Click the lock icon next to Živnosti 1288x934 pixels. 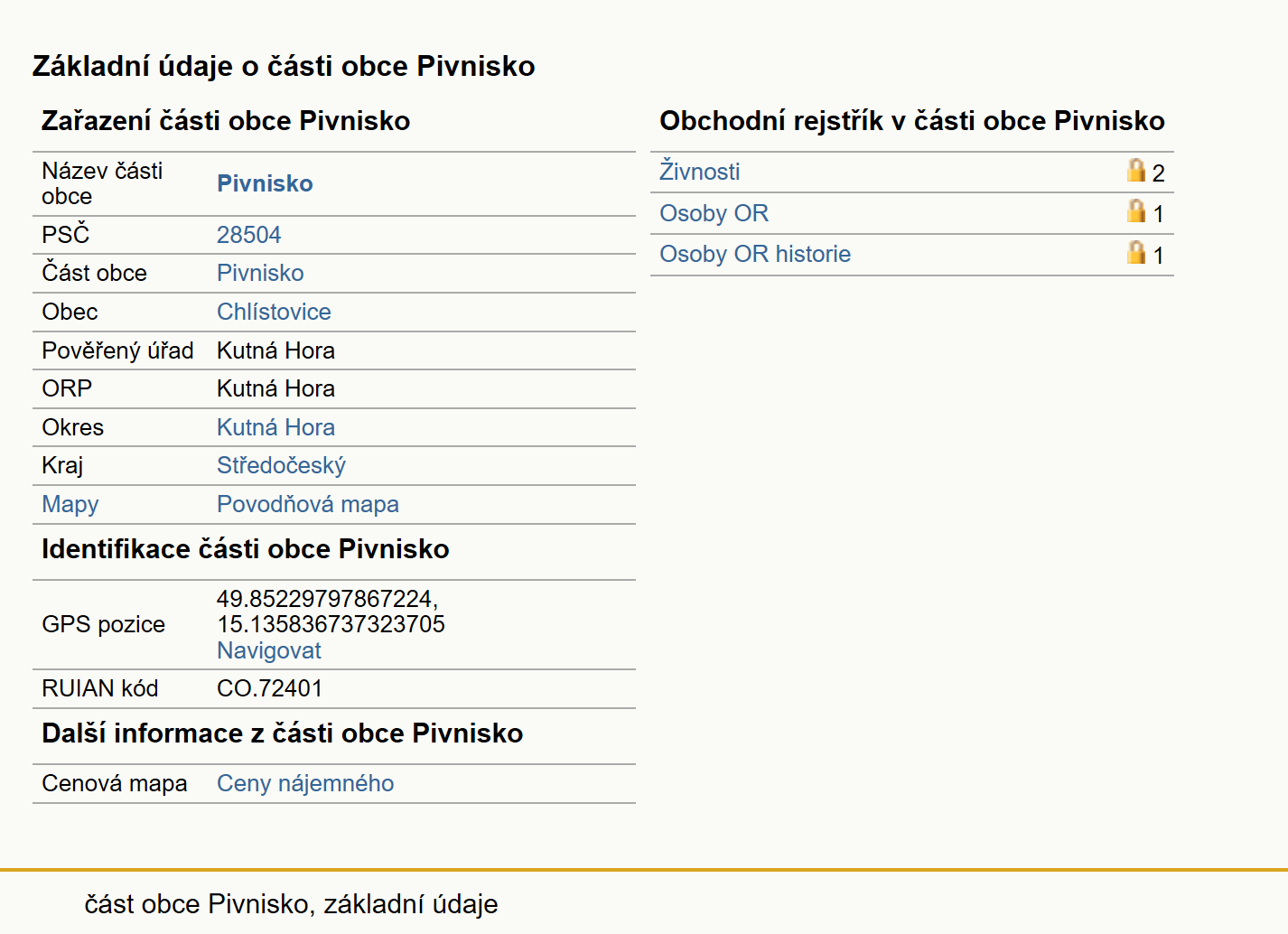tap(1135, 170)
